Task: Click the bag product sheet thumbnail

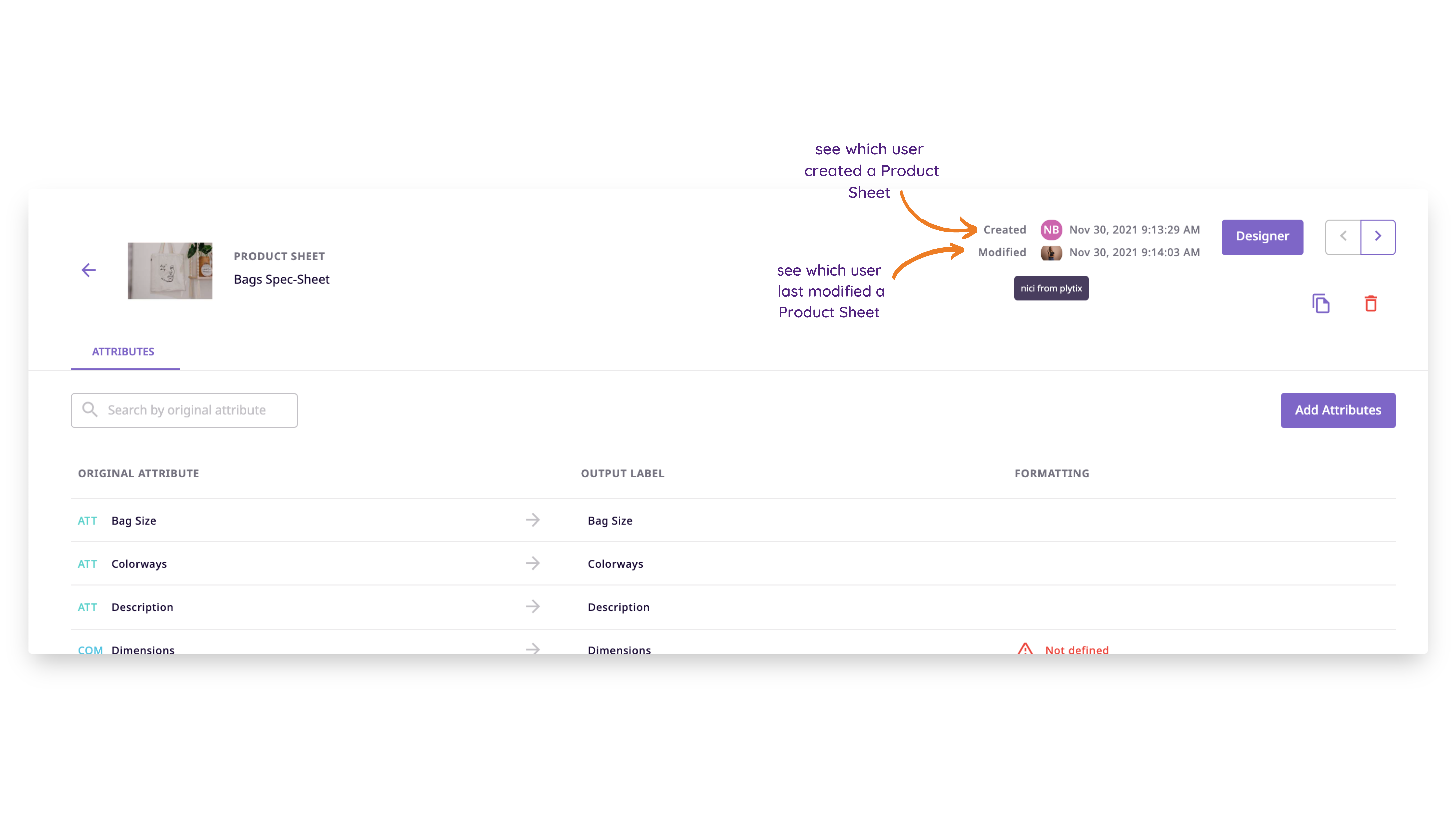Action: [x=170, y=271]
